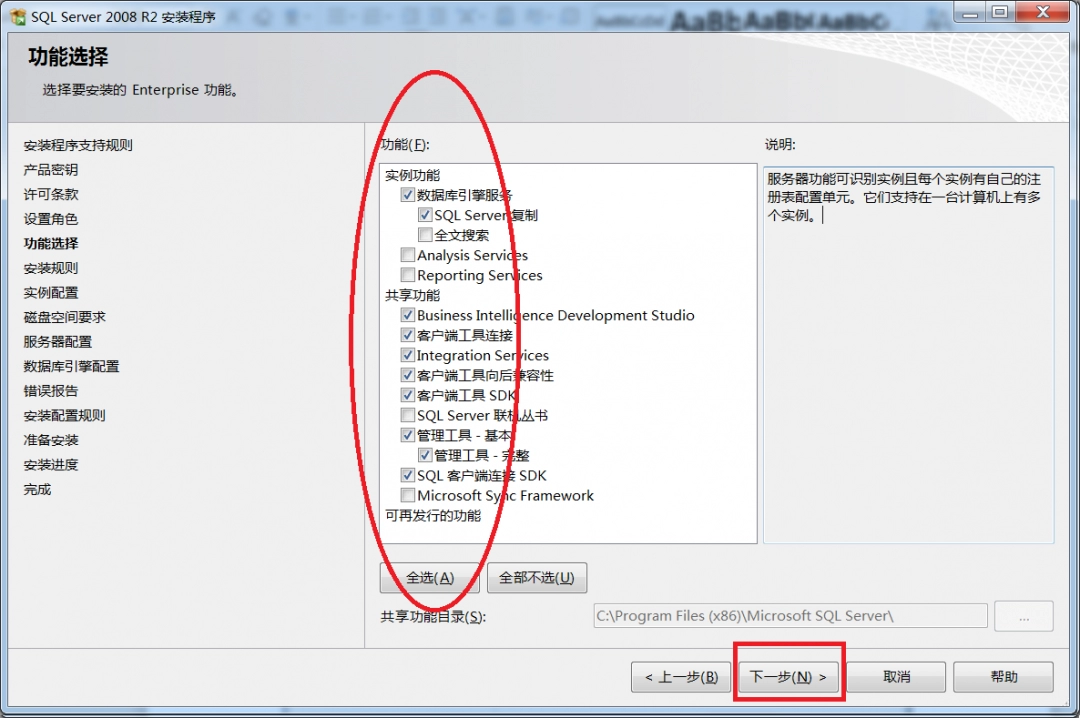Uncheck 管理工具 - 完整
Screen dimensions: 1080x718
(426, 455)
